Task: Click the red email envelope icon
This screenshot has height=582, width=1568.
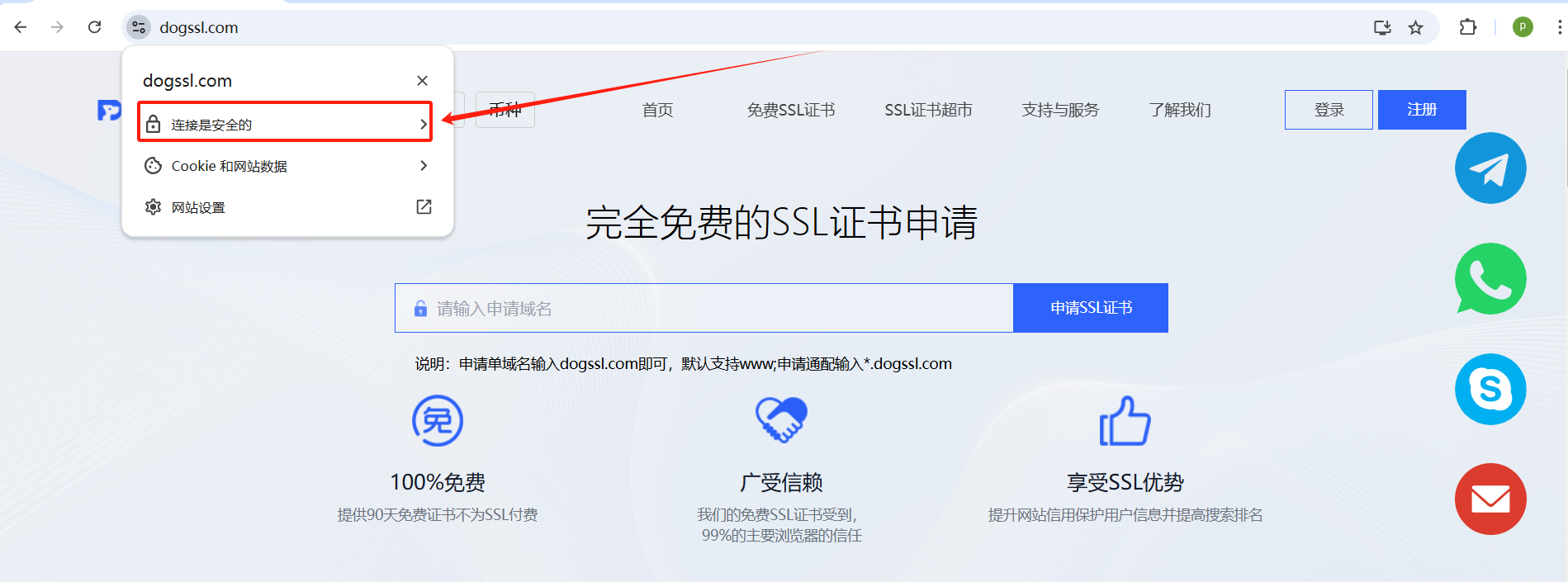Action: pyautogui.click(x=1490, y=499)
